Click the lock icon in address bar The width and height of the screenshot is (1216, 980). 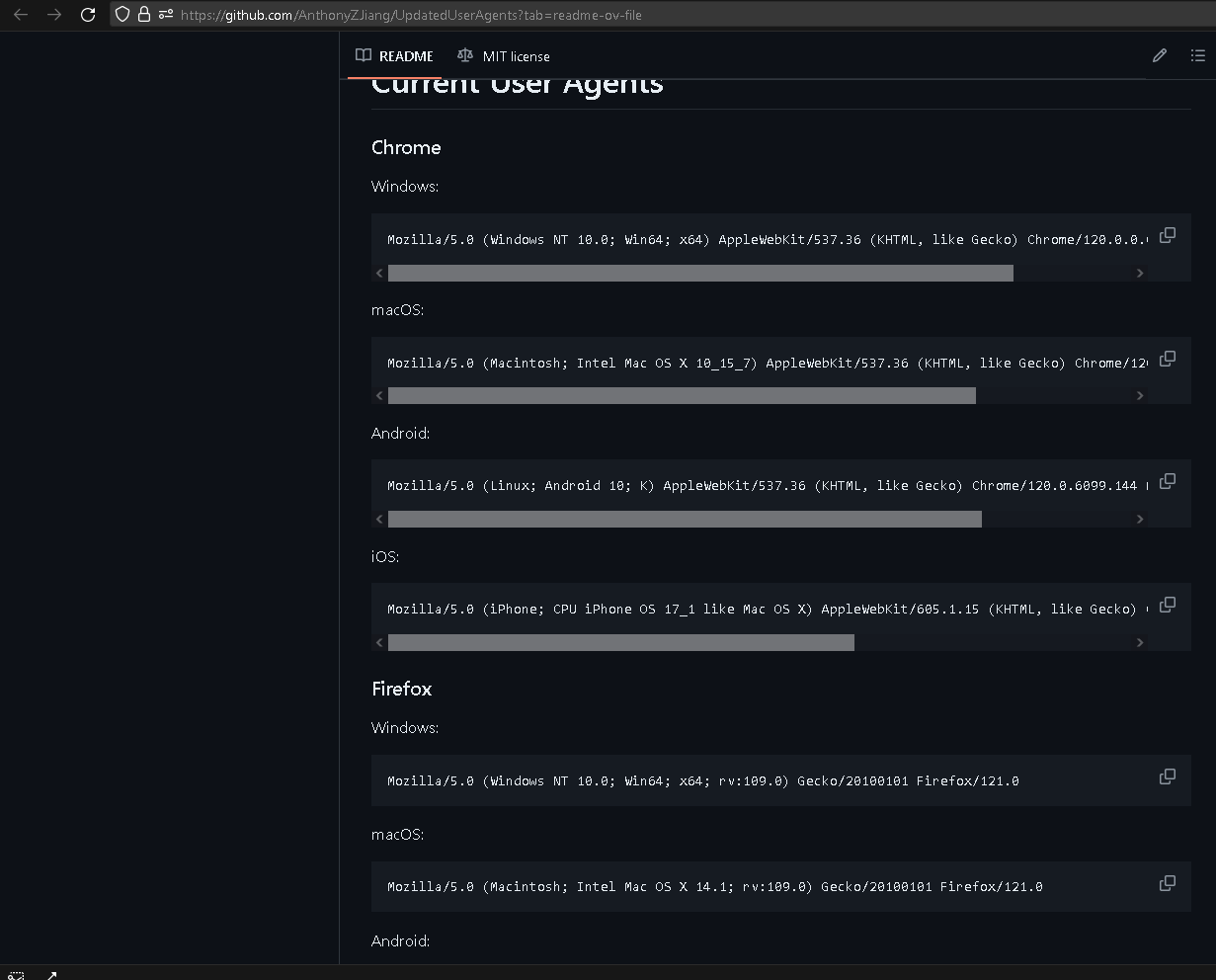point(144,15)
